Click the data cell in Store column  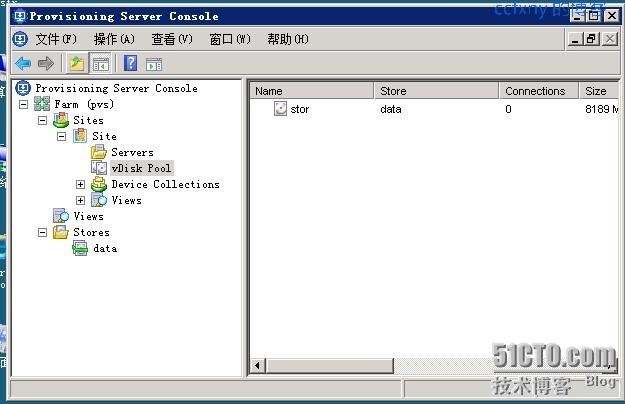pyautogui.click(x=391, y=109)
